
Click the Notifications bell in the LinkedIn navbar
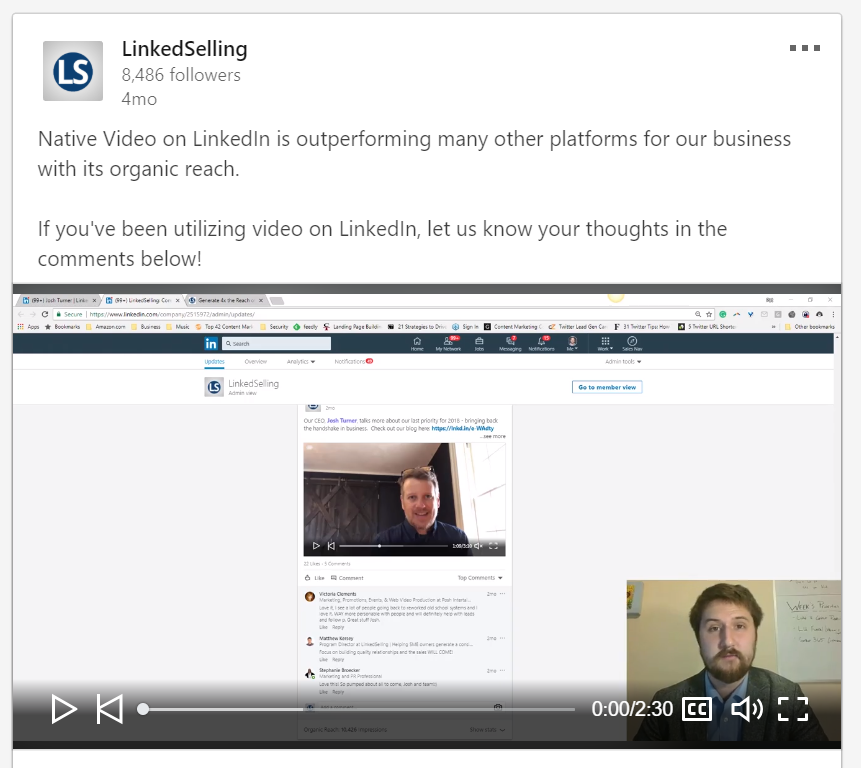541,344
